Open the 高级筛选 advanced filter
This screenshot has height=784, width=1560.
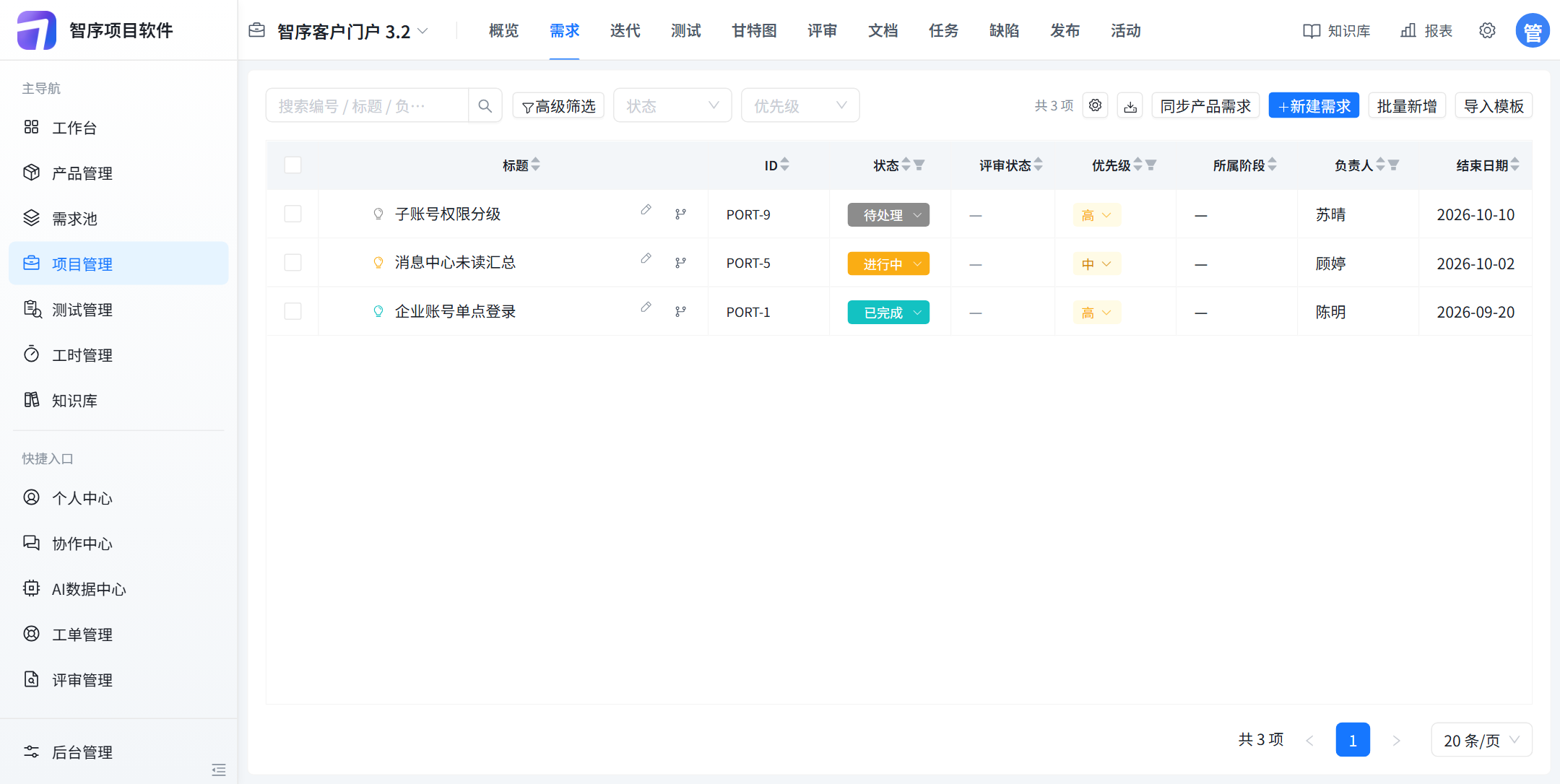(558, 106)
